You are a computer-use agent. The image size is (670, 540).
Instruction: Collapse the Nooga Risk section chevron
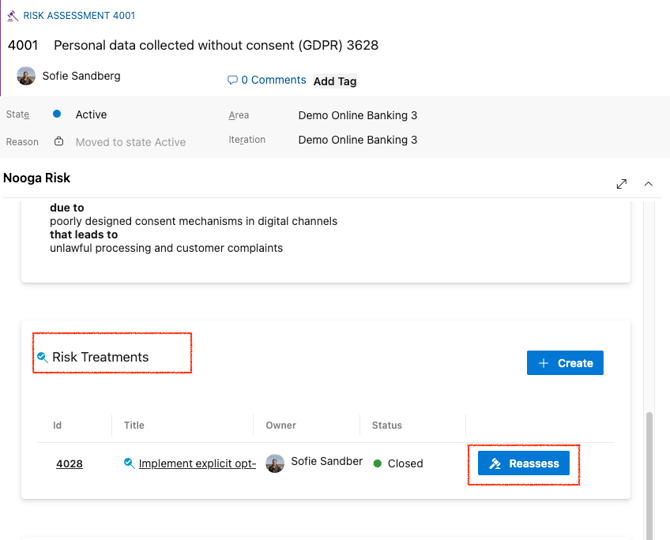(x=648, y=184)
